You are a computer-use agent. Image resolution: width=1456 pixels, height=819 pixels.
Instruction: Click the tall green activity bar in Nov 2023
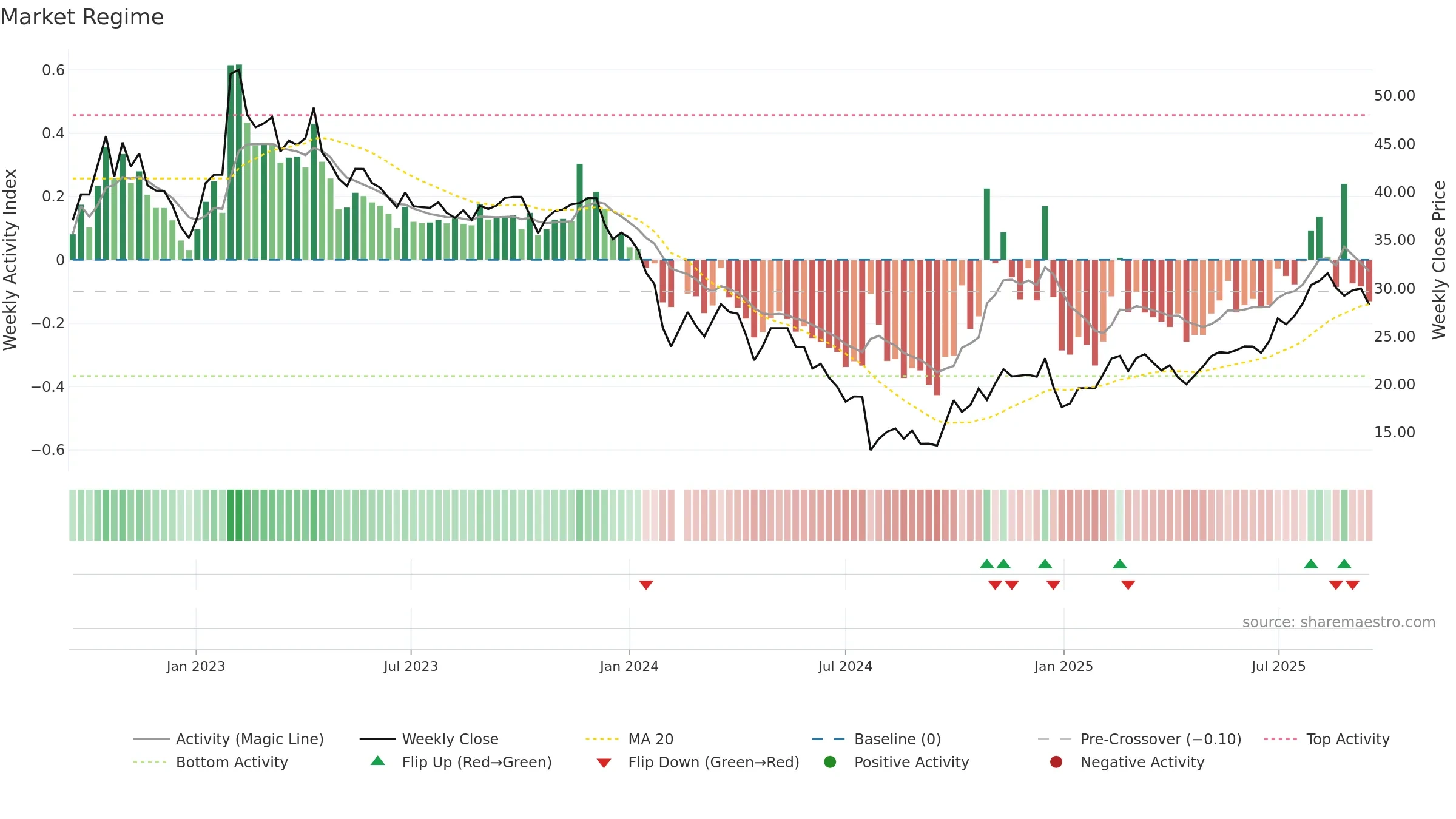point(579,212)
